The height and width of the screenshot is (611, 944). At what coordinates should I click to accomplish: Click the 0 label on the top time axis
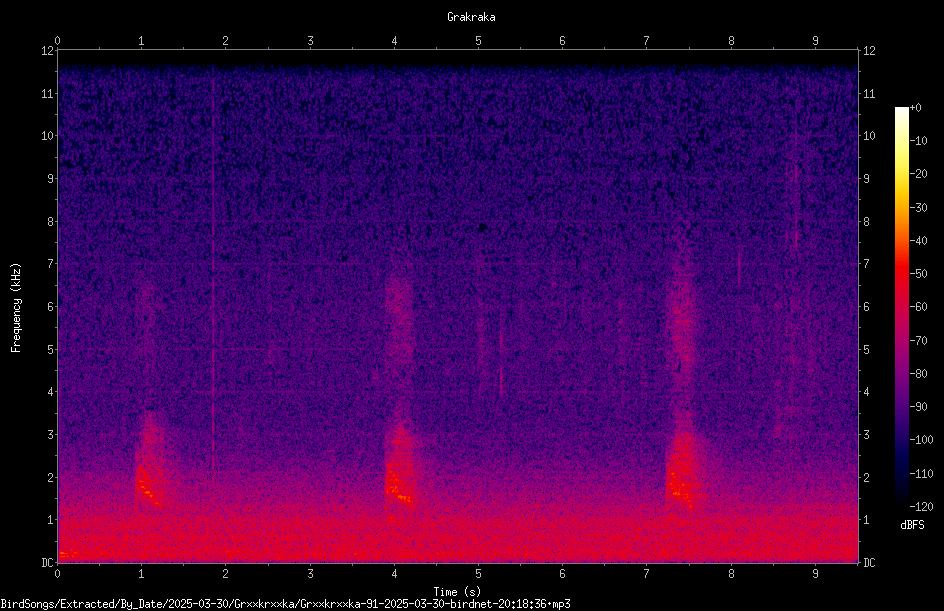click(57, 41)
